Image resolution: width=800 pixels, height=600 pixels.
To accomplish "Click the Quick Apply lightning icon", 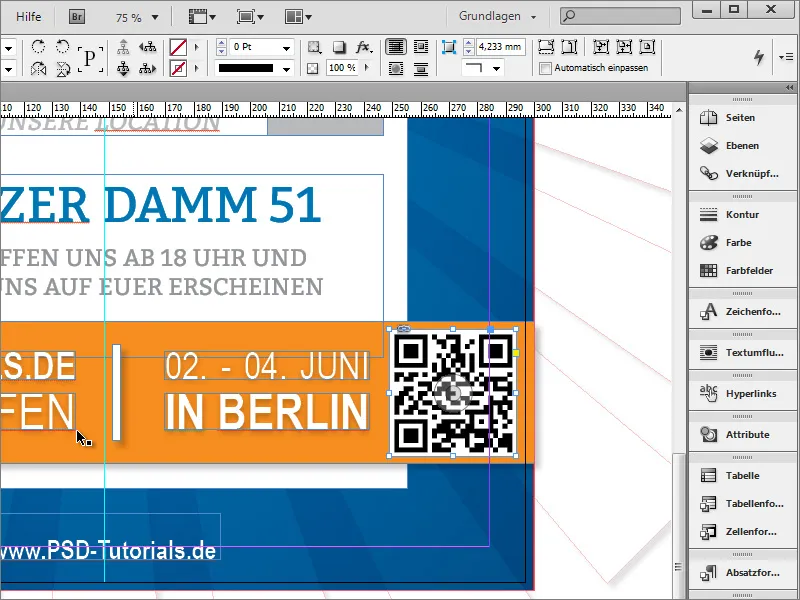I will (759, 57).
